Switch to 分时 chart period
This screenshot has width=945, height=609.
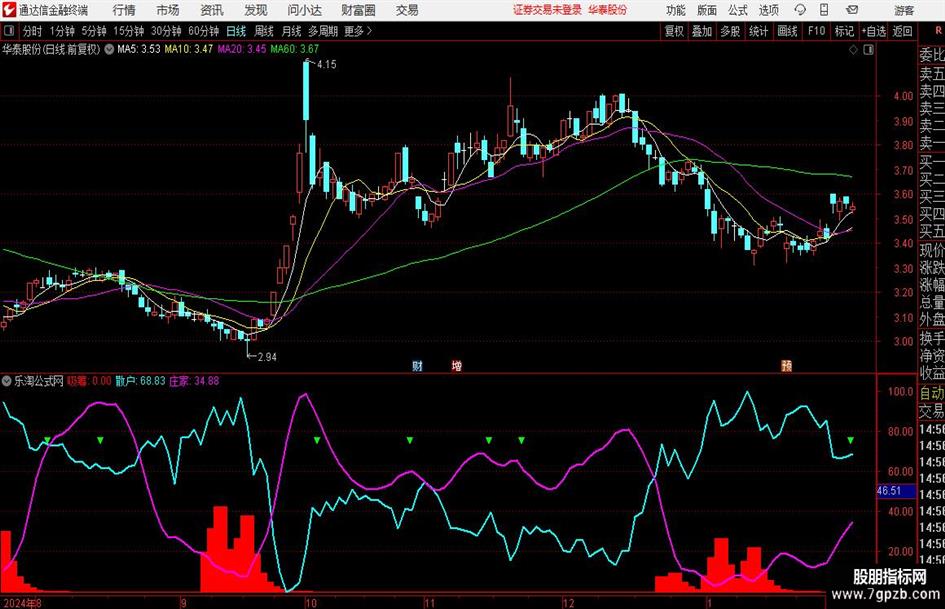33,31
